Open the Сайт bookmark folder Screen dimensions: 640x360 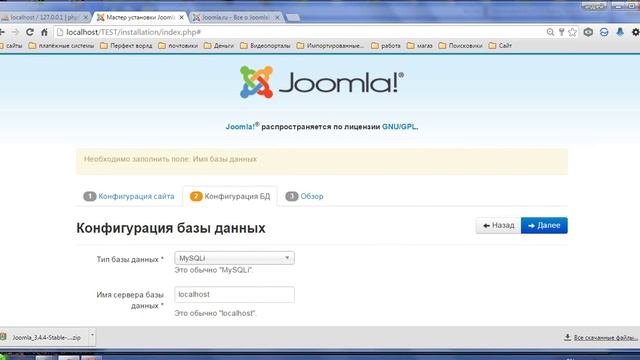click(500, 46)
